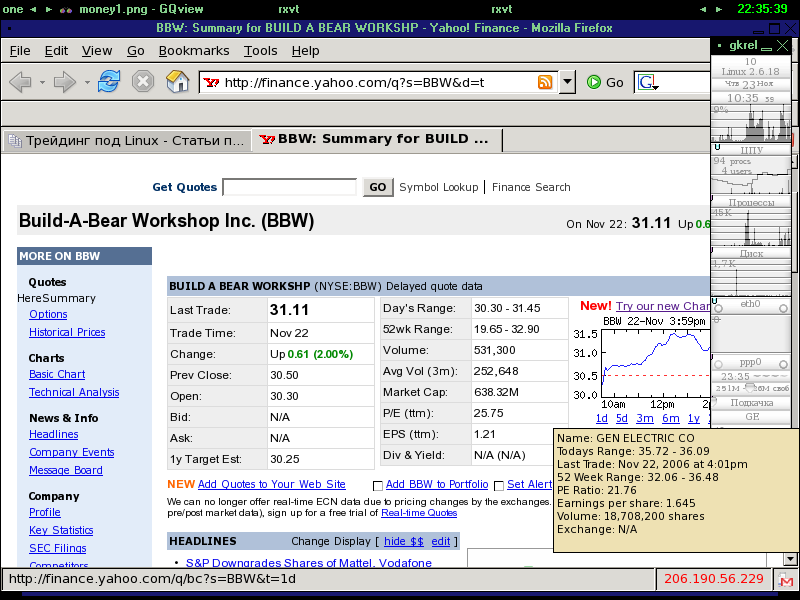The image size is (800, 600).
Task: Open the Options quotes link
Action: [48, 314]
